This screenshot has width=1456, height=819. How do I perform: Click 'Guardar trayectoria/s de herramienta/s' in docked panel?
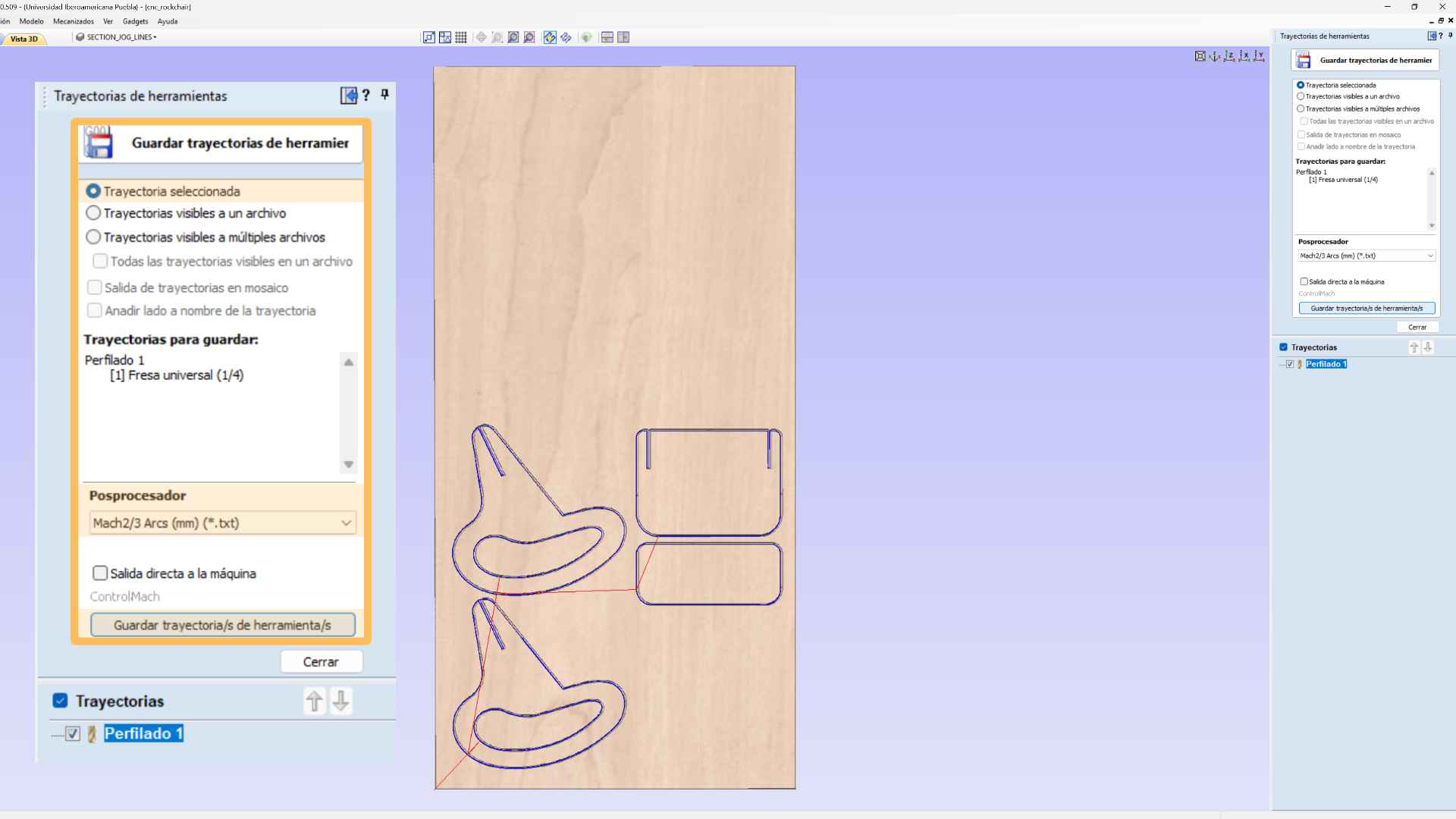click(1367, 309)
